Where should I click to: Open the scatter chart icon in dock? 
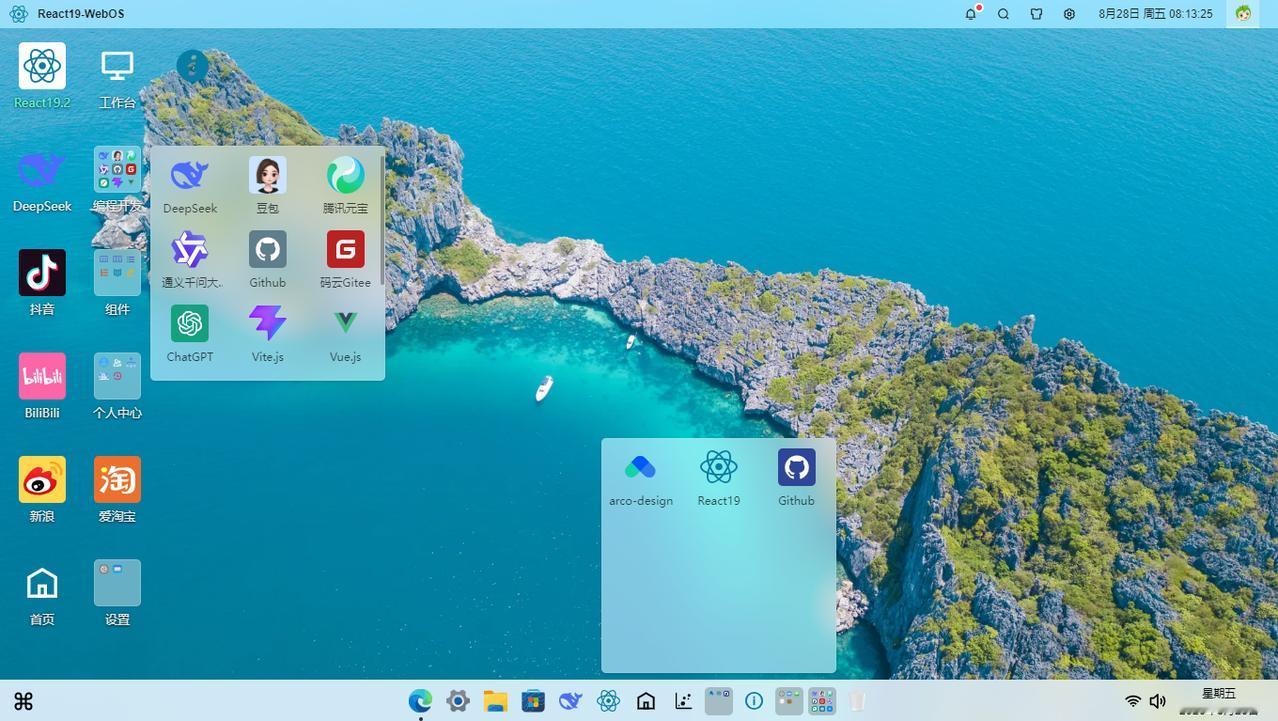(683, 701)
